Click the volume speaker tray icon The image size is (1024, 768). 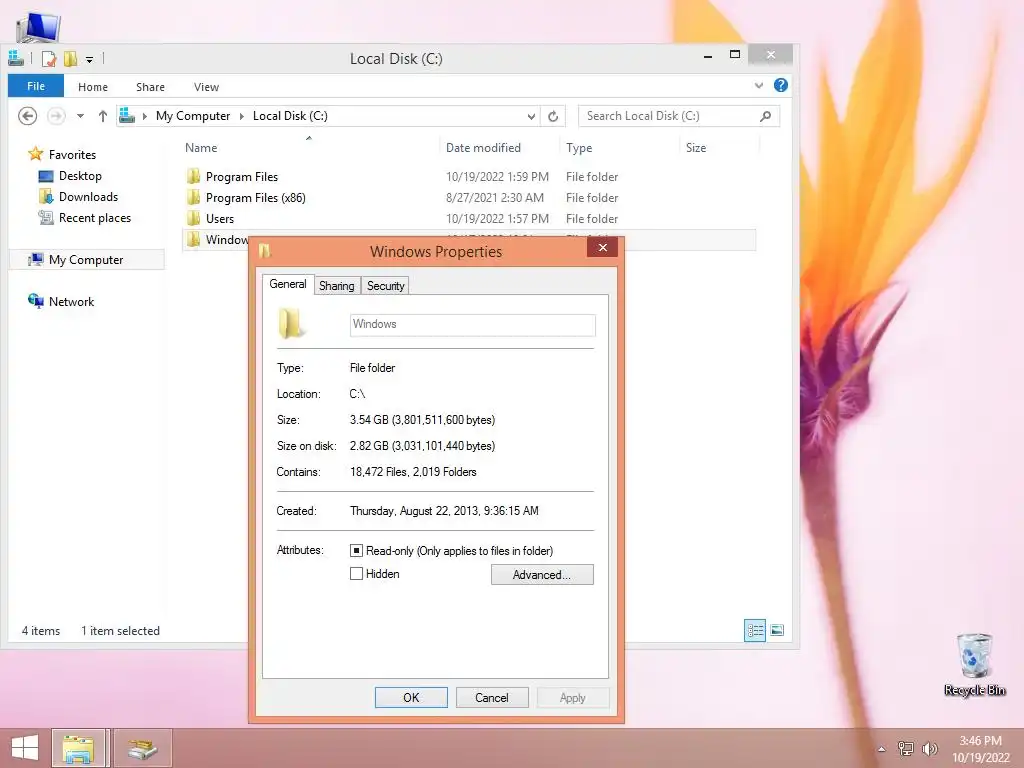point(929,748)
